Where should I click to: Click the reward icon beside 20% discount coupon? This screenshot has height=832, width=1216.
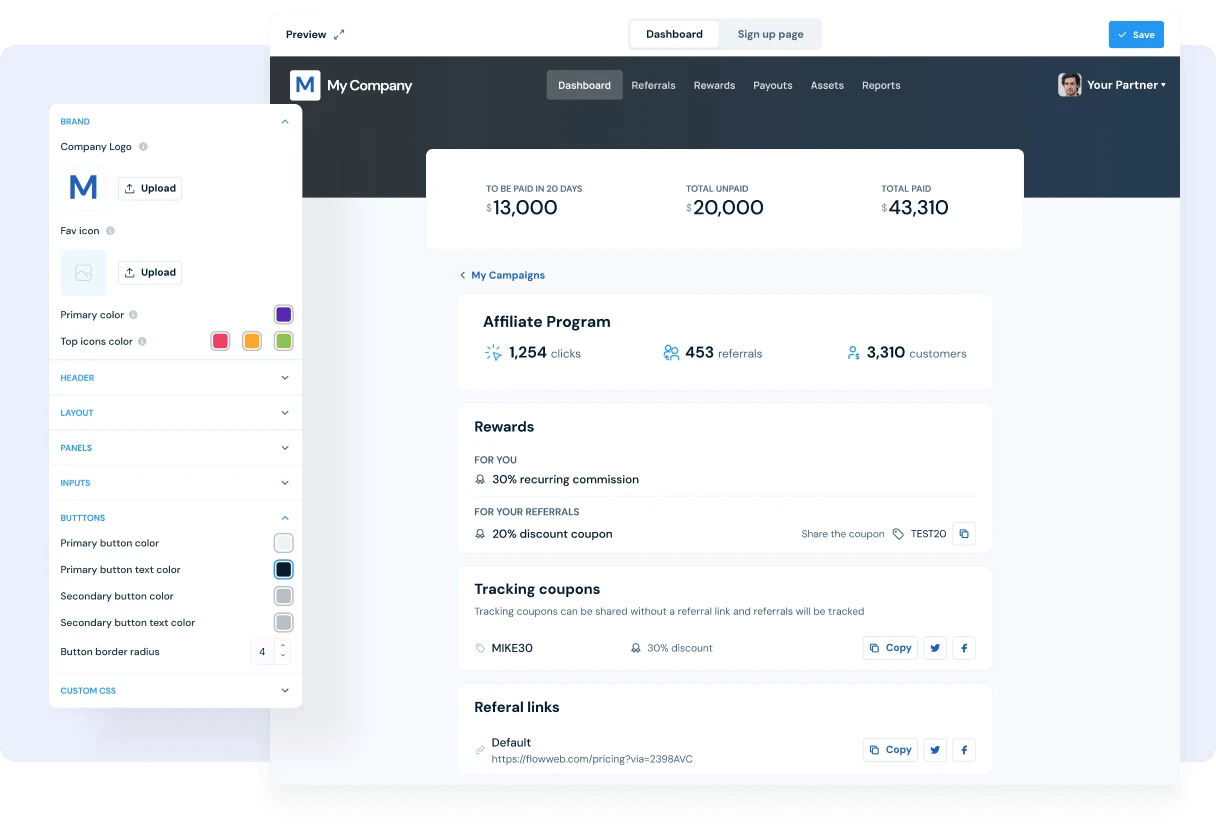point(480,534)
